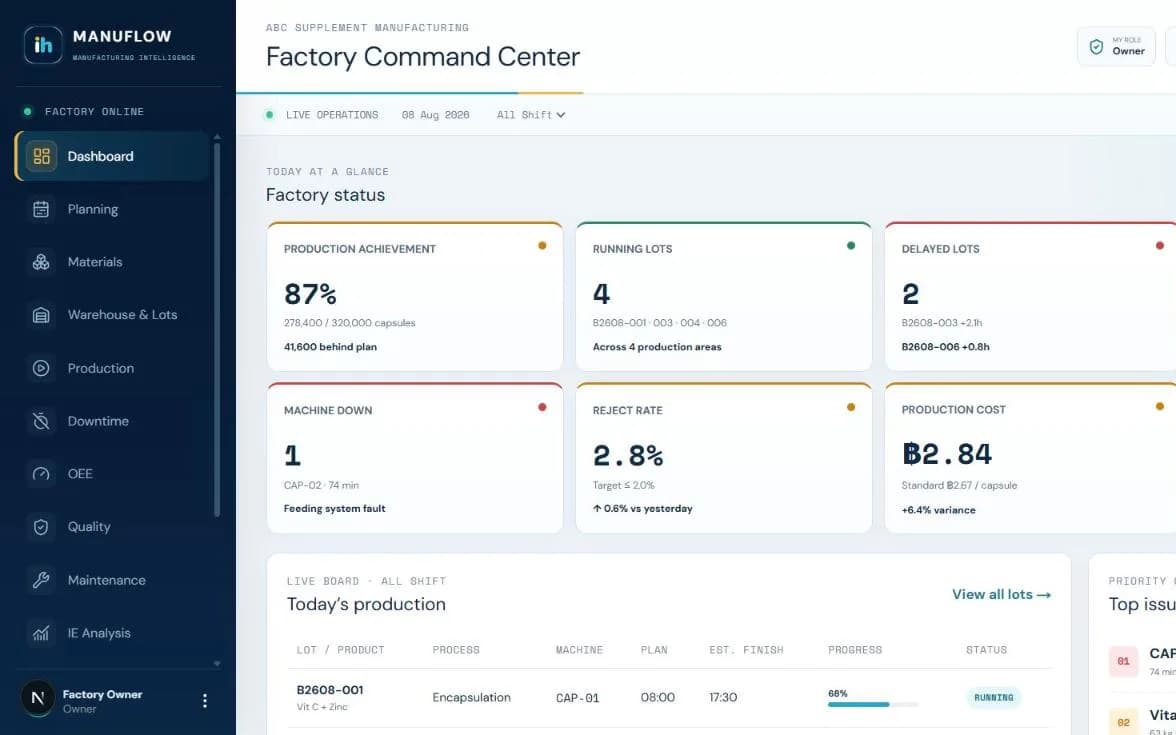Click the Live Operations green indicator
1176x735 pixels.
tap(269, 115)
